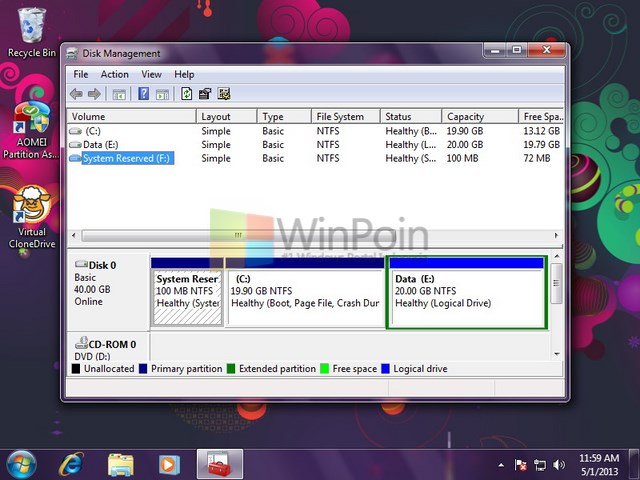Click the Show desktop strip beside the clock

pyautogui.click(x=634, y=464)
